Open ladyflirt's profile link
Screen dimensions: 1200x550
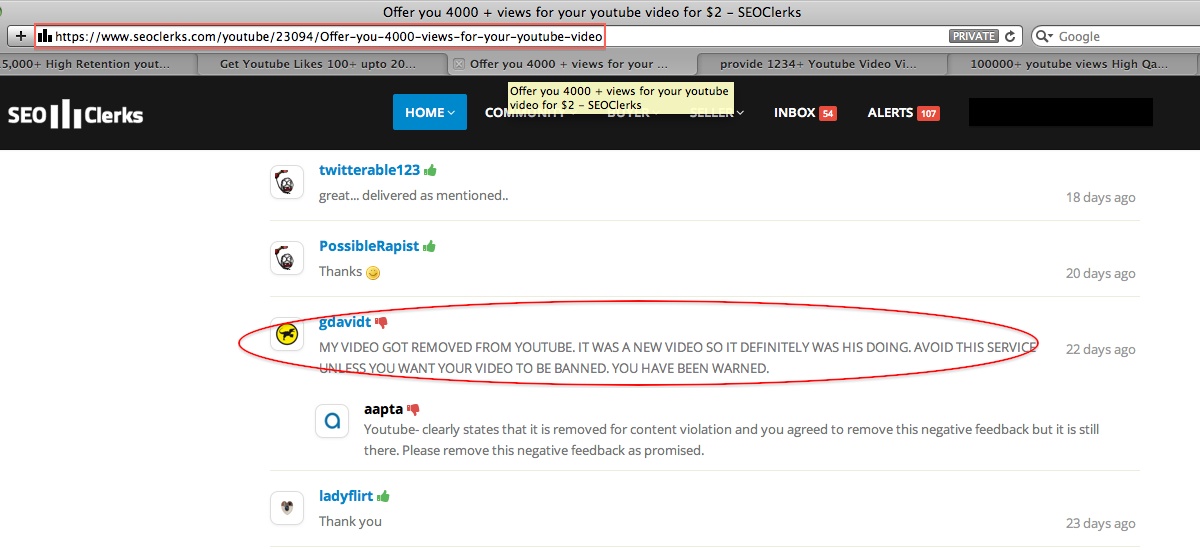click(346, 495)
